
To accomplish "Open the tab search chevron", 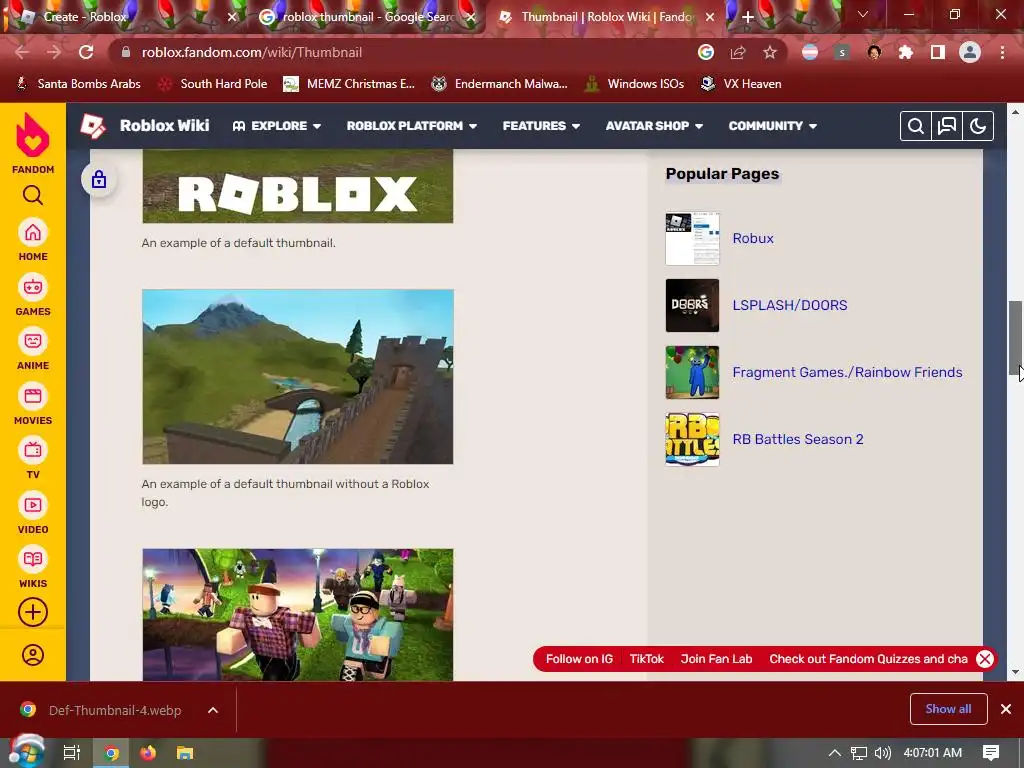I will (x=863, y=14).
